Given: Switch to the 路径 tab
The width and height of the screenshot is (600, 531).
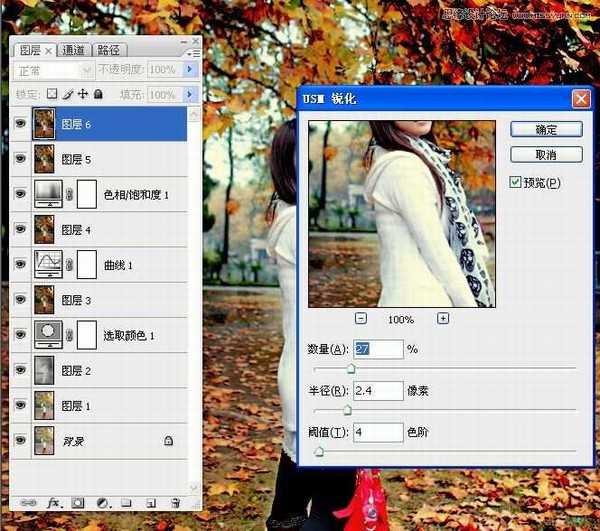Looking at the screenshot, I should (109, 50).
